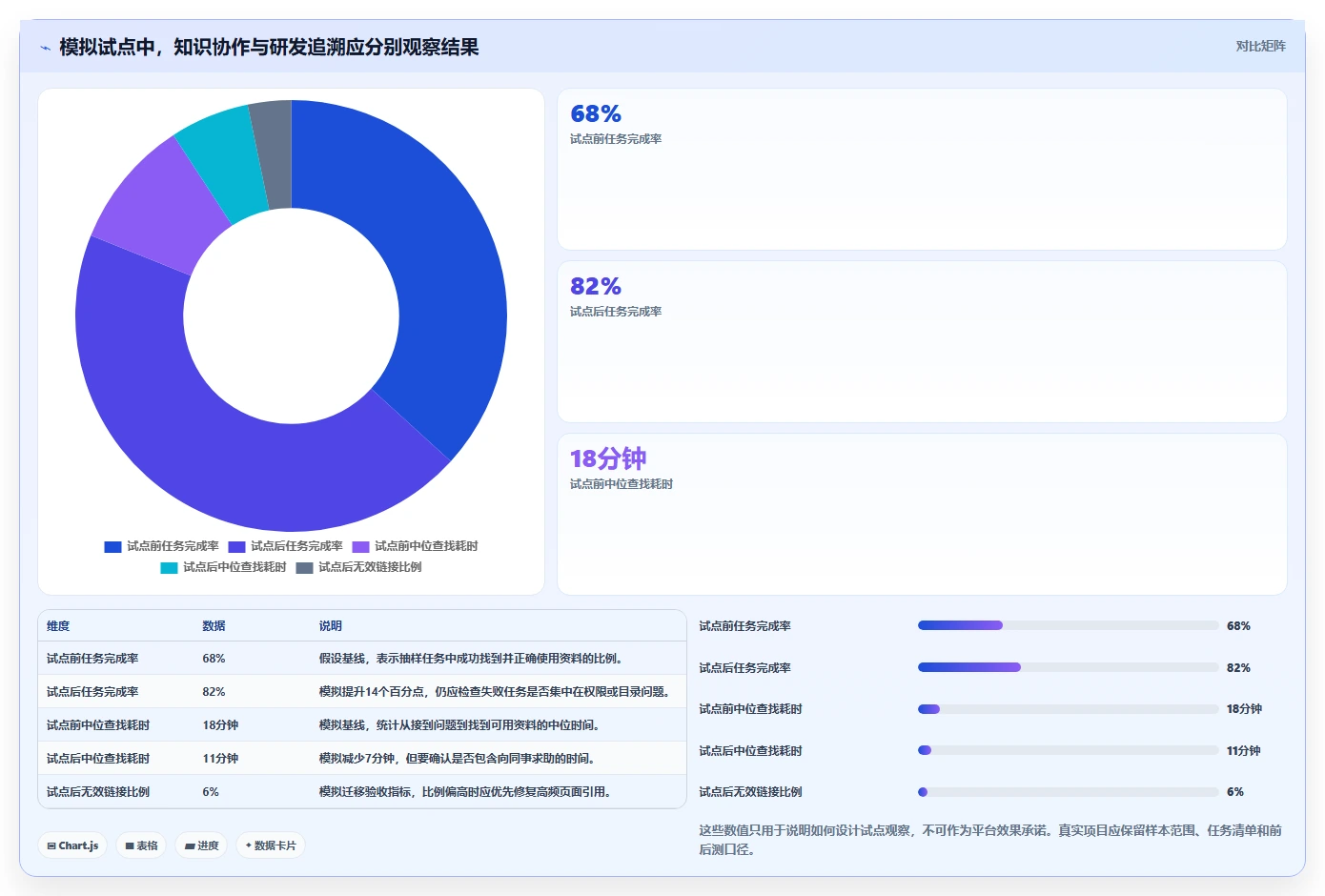The width and height of the screenshot is (1325, 896).
Task: Click the 对比矩阵 label in header
Action: 1260,46
